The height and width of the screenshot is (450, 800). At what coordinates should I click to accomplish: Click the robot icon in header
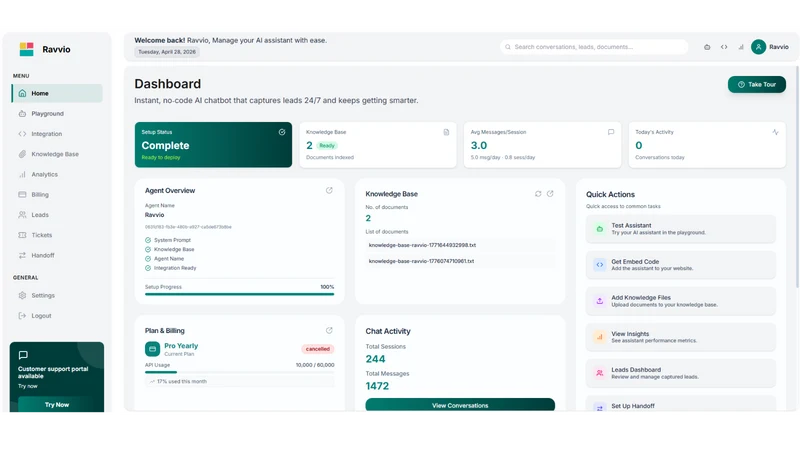707,47
